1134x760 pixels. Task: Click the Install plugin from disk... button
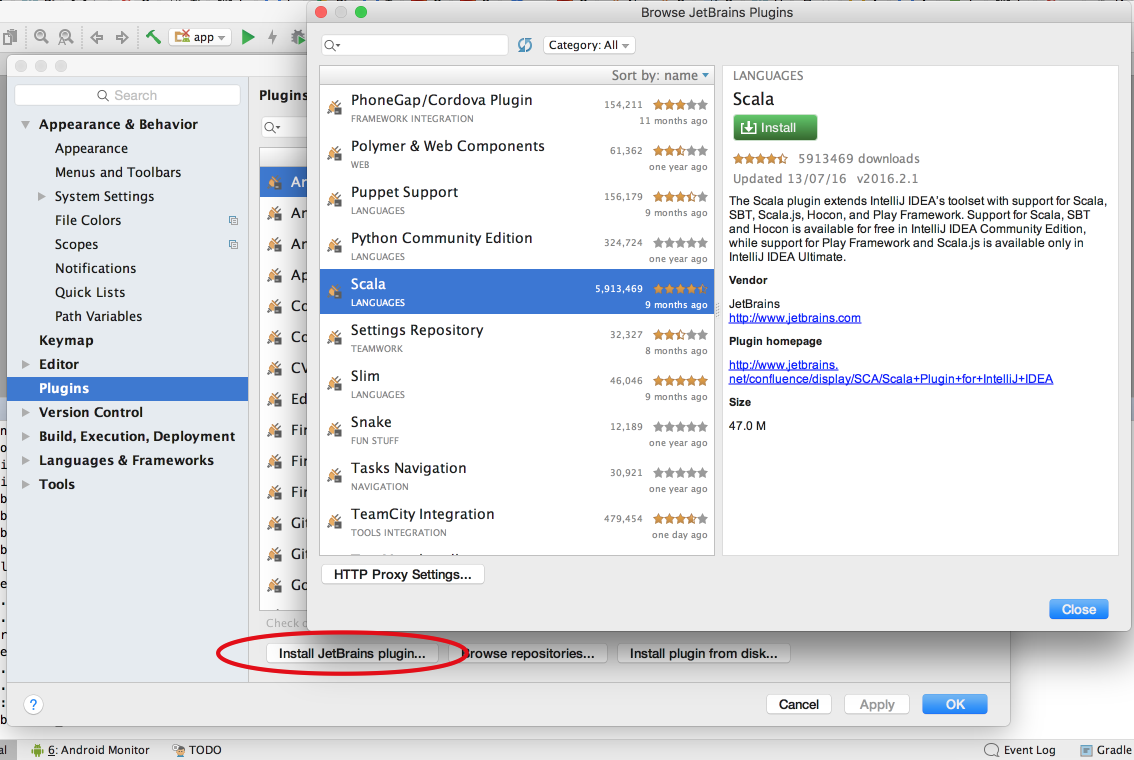[x=703, y=654]
